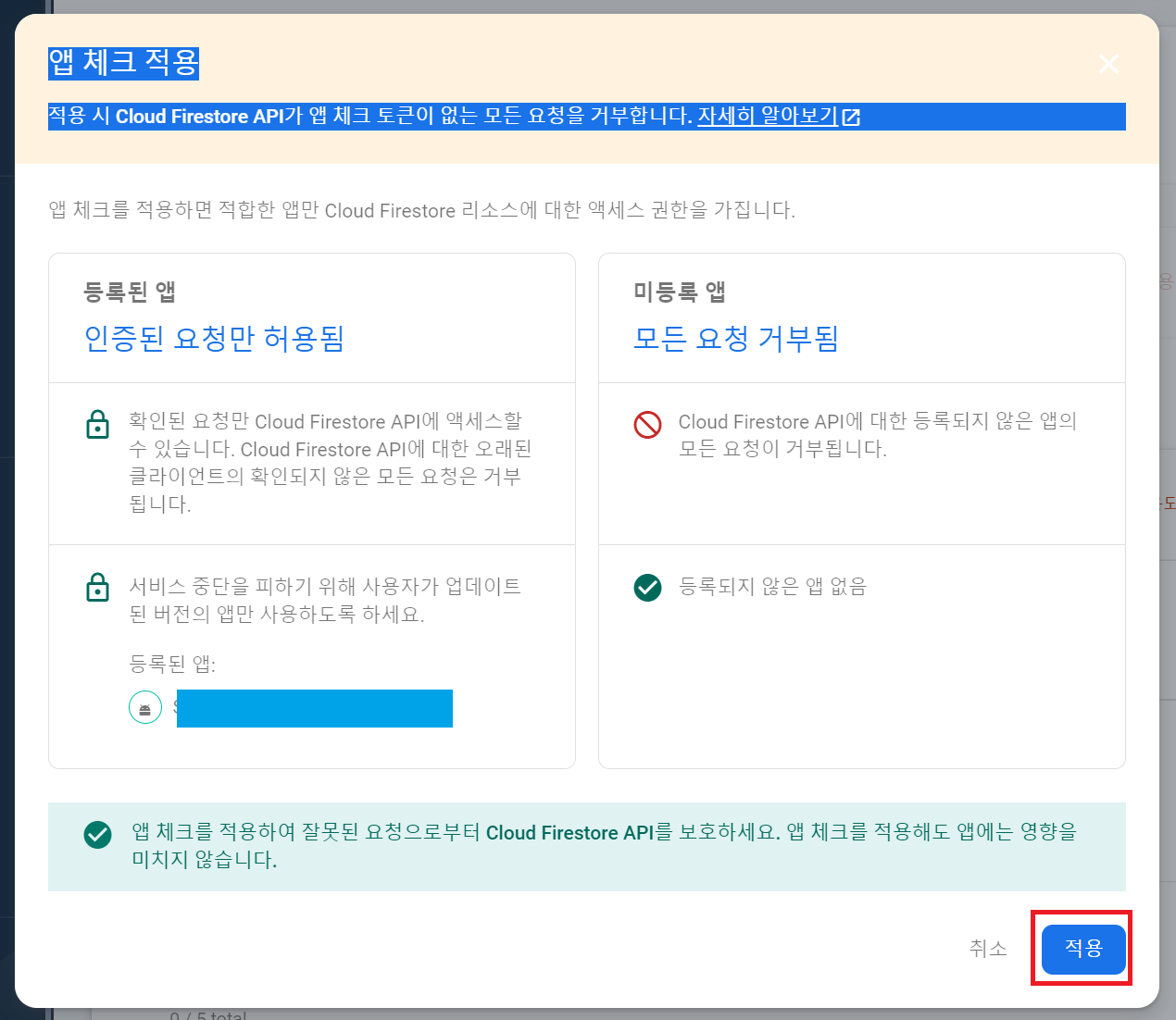This screenshot has height=1020, width=1176.
Task: Click the highlighted warning text about Cloud Firestore API
Action: pyautogui.click(x=370, y=117)
